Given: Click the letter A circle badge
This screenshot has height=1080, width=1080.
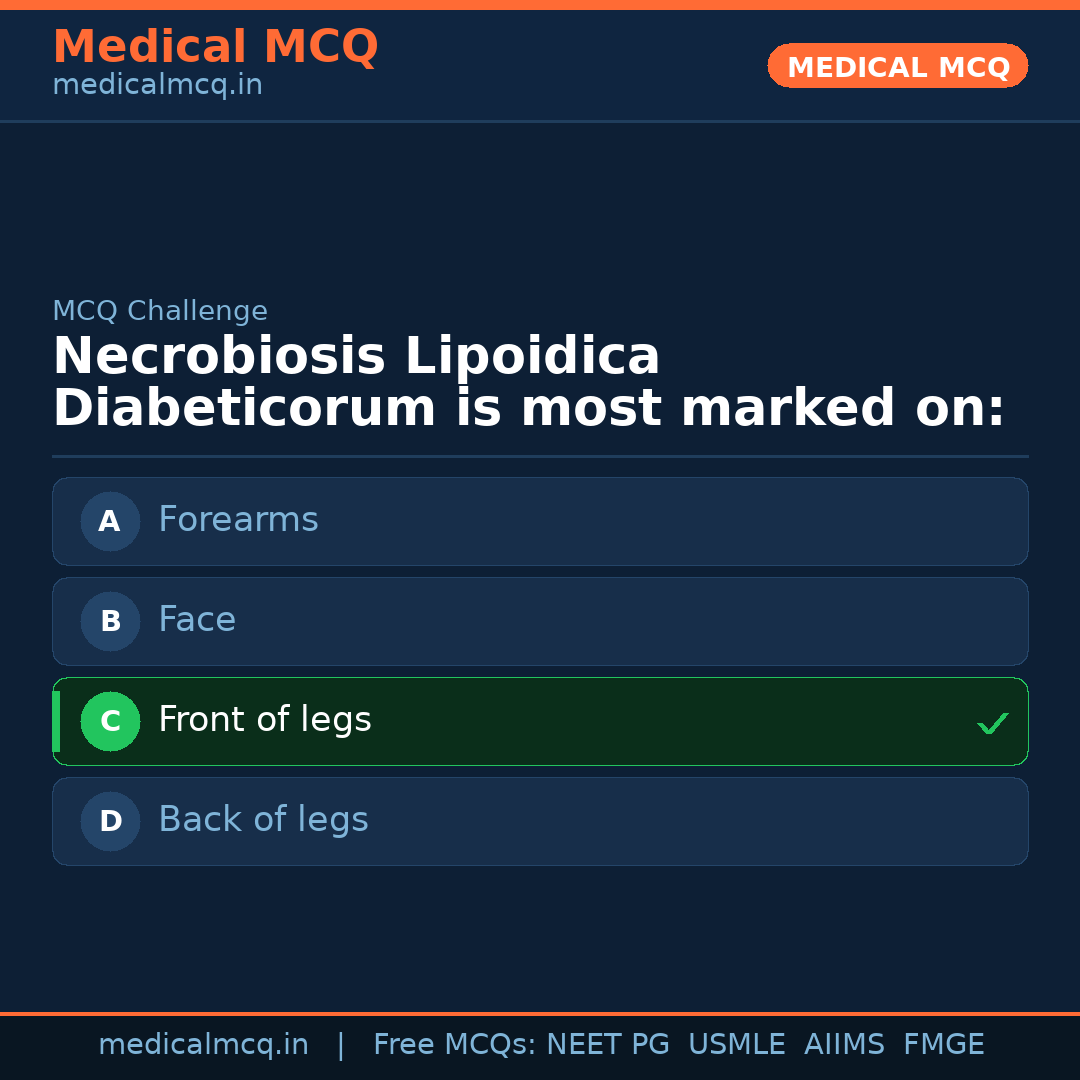Looking at the screenshot, I should [110, 521].
